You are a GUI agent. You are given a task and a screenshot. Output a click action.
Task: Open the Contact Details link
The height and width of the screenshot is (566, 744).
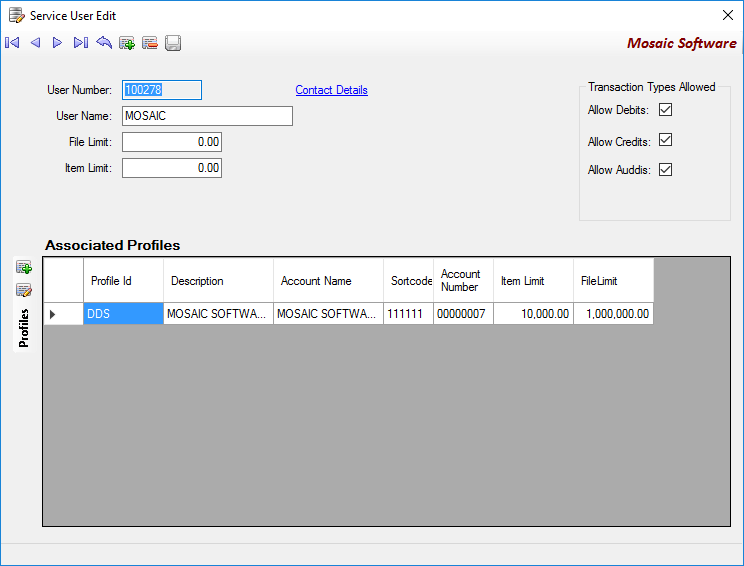pyautogui.click(x=331, y=90)
